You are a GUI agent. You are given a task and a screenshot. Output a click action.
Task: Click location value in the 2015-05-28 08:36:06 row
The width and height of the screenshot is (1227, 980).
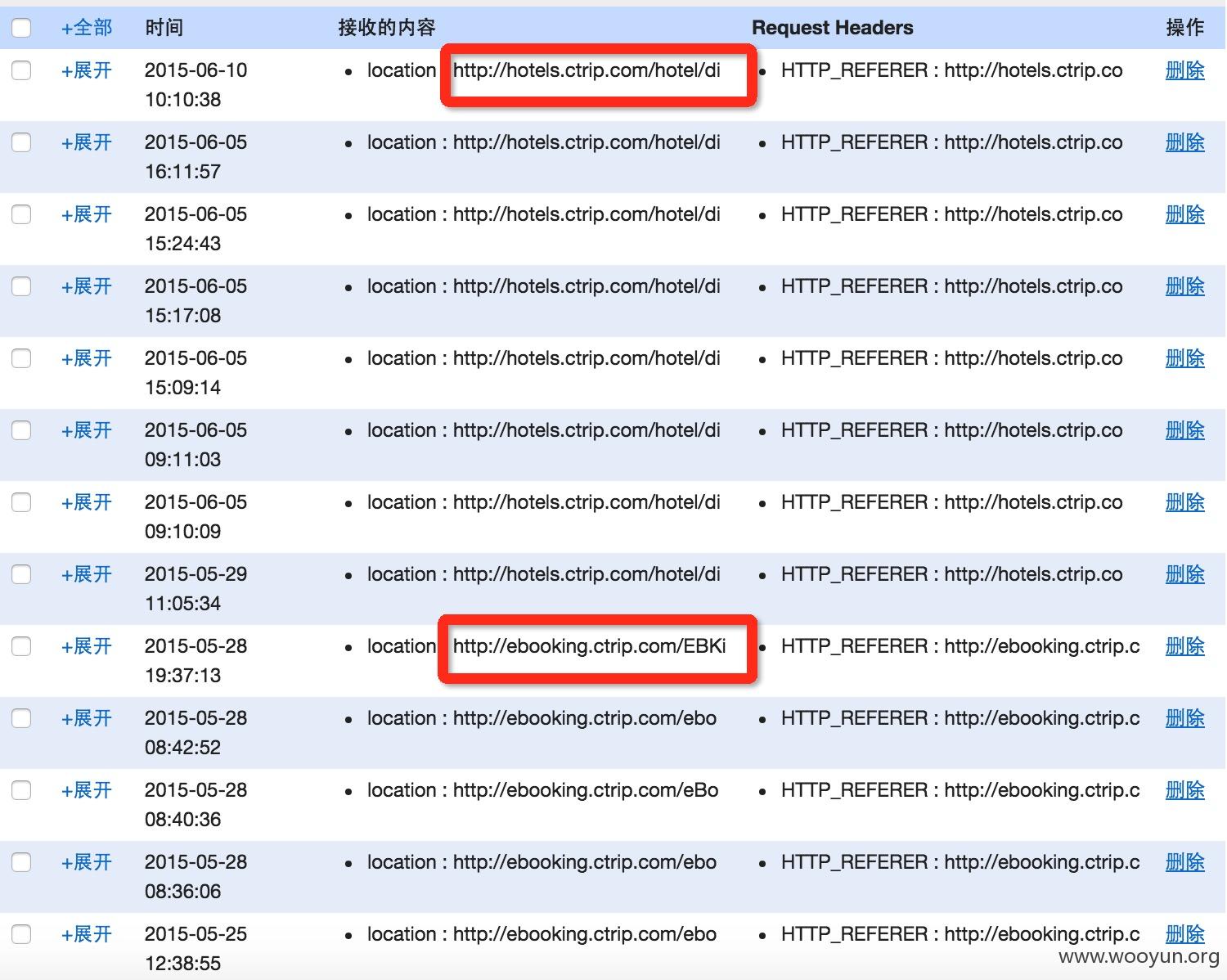click(585, 862)
